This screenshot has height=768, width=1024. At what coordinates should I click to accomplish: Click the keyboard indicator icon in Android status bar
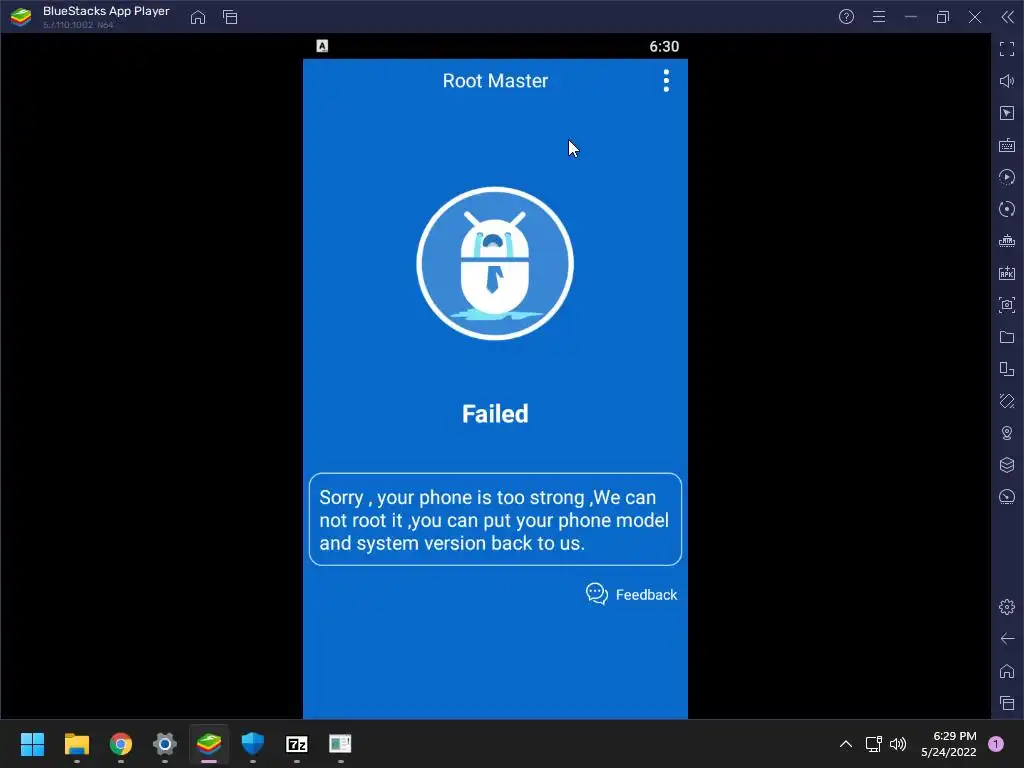click(x=322, y=46)
